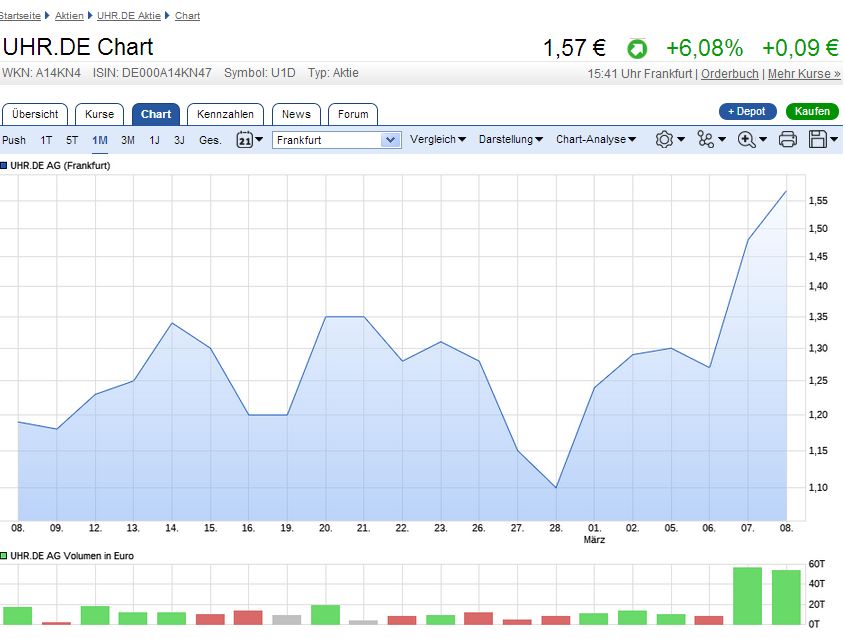Click the März axis label

click(594, 539)
